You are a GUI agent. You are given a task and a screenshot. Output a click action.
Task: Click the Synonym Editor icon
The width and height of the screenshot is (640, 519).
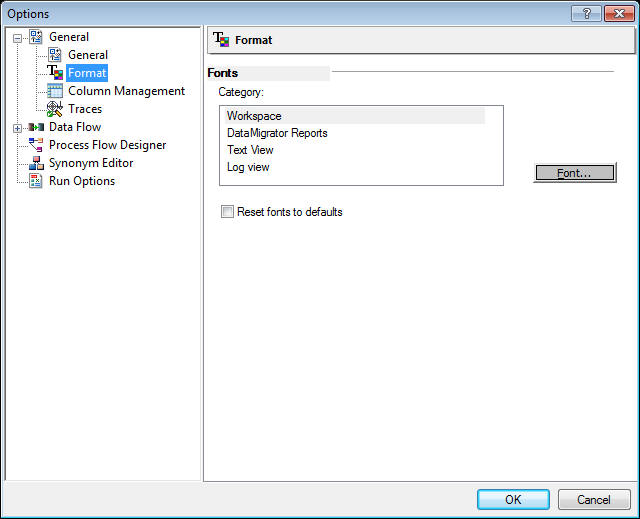click(x=36, y=163)
